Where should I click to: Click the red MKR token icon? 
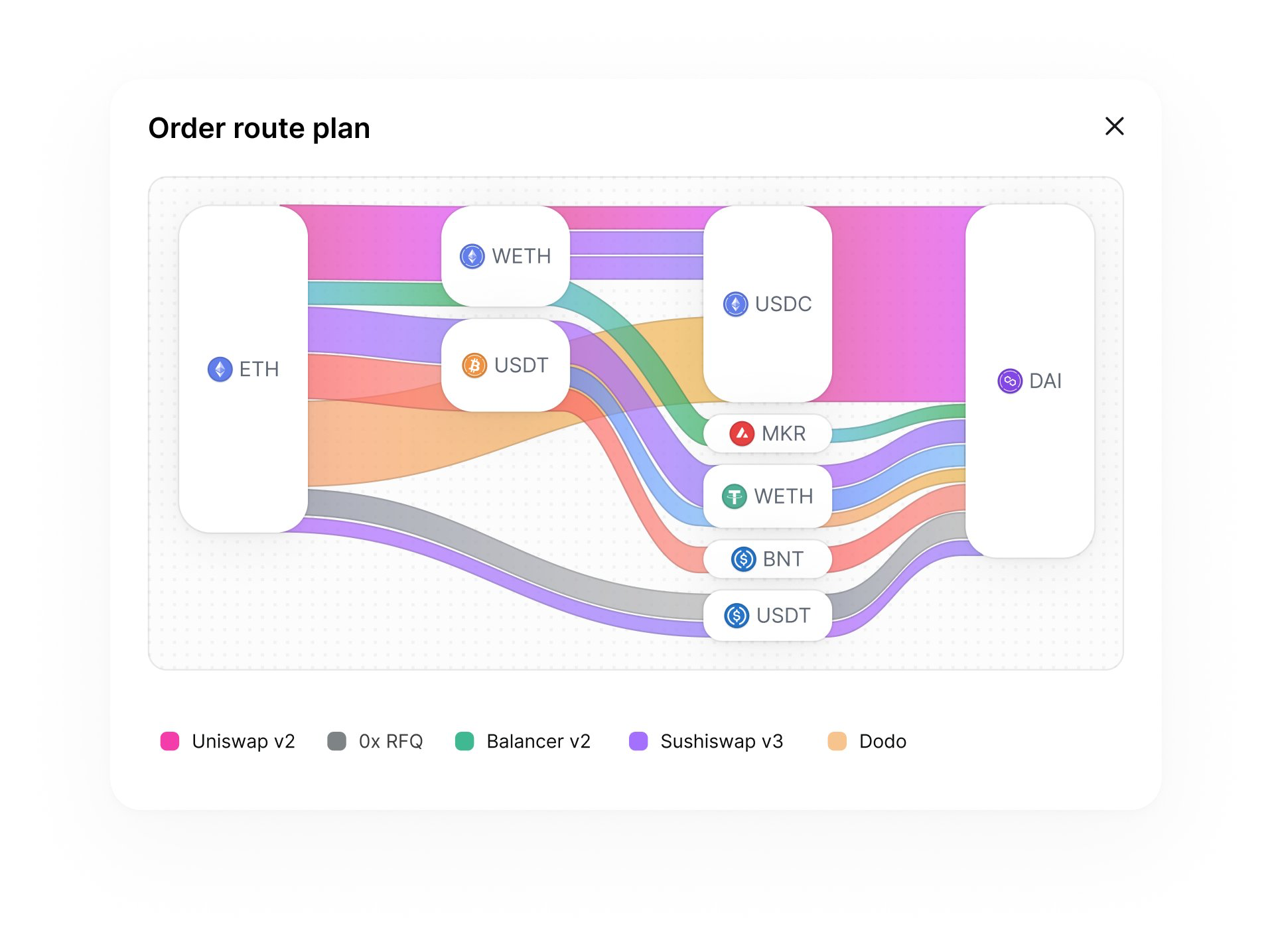point(741,434)
